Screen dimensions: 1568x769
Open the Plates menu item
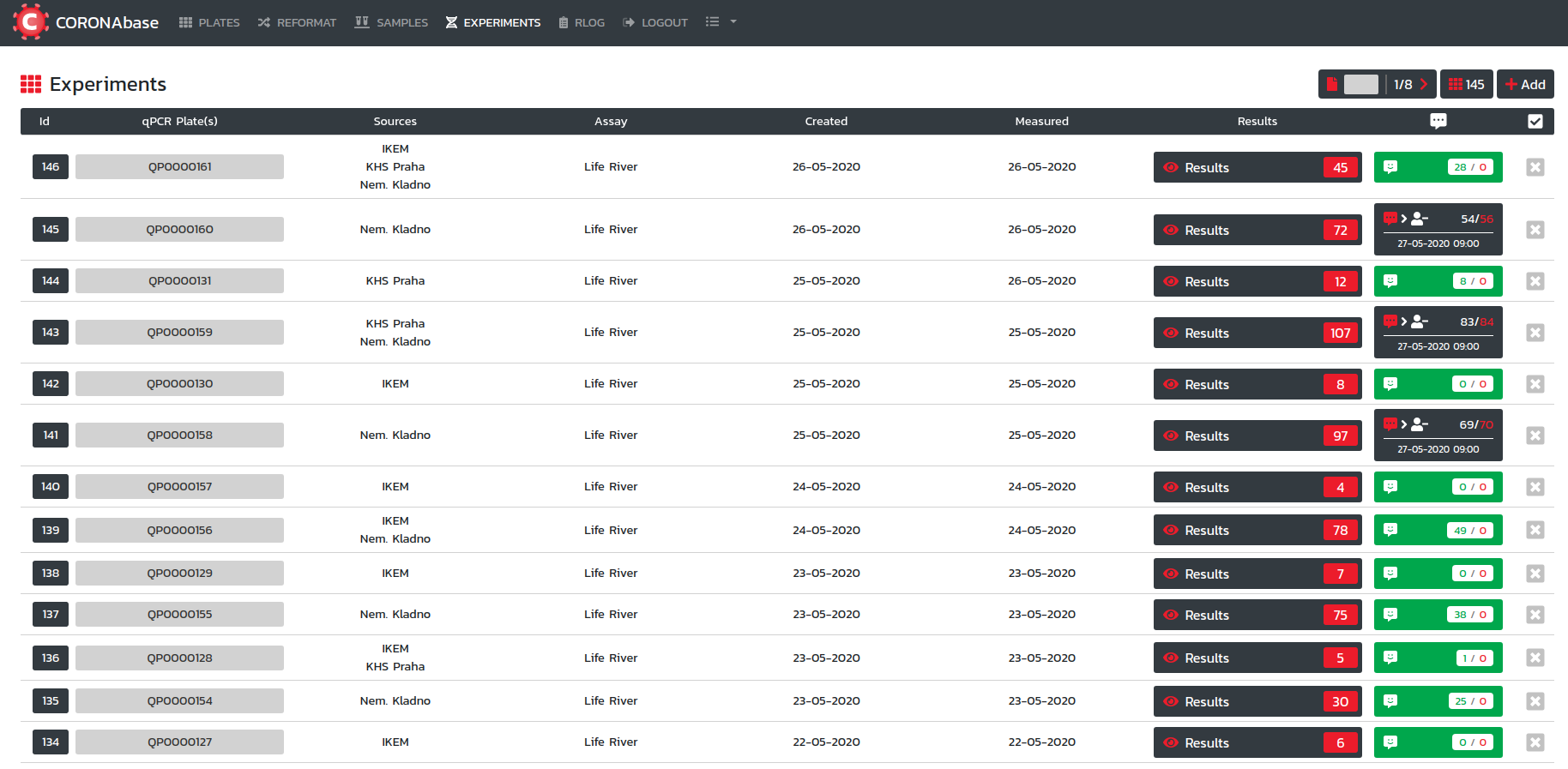pos(209,22)
